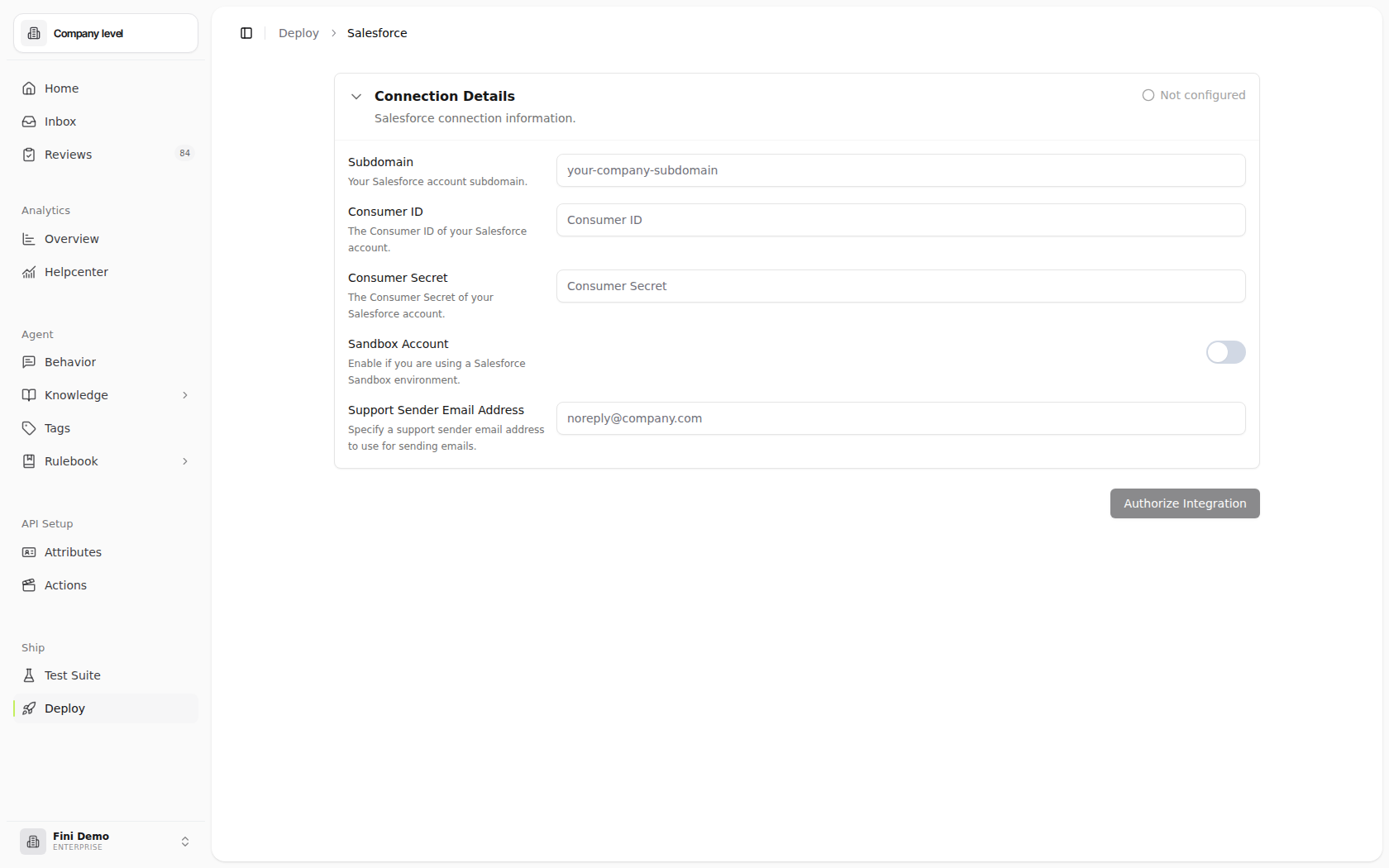Click the Inbox tray icon
This screenshot has width=1389, height=868.
tap(29, 122)
